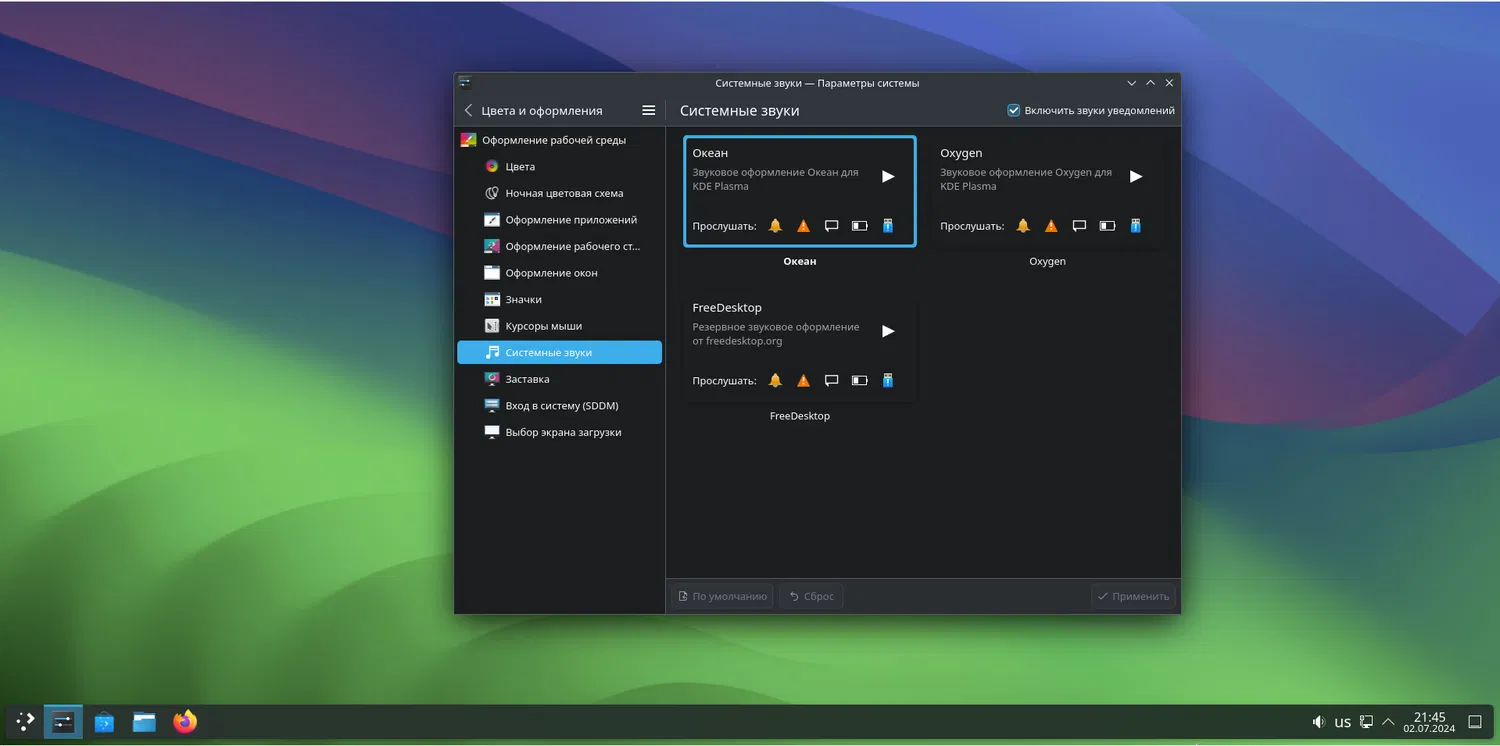Preview the bell notification sound in Oxygen

[1023, 226]
